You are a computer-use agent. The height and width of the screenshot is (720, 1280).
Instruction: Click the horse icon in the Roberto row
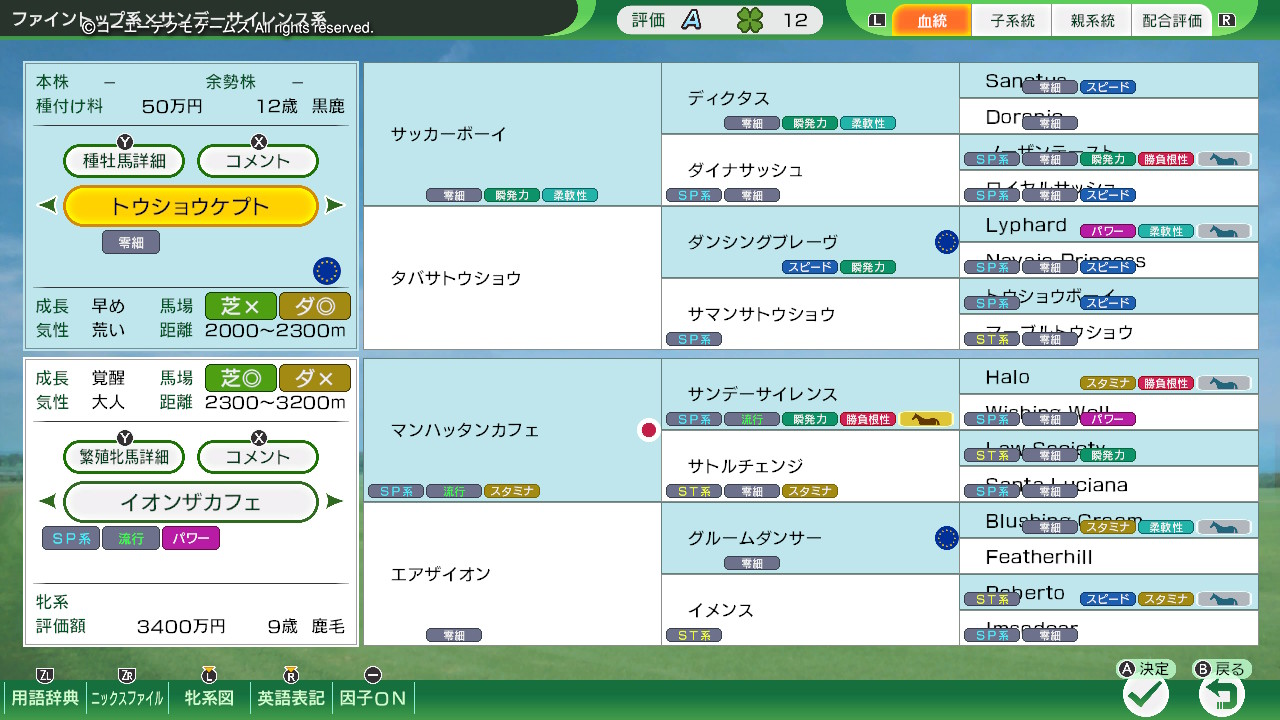[1225, 599]
